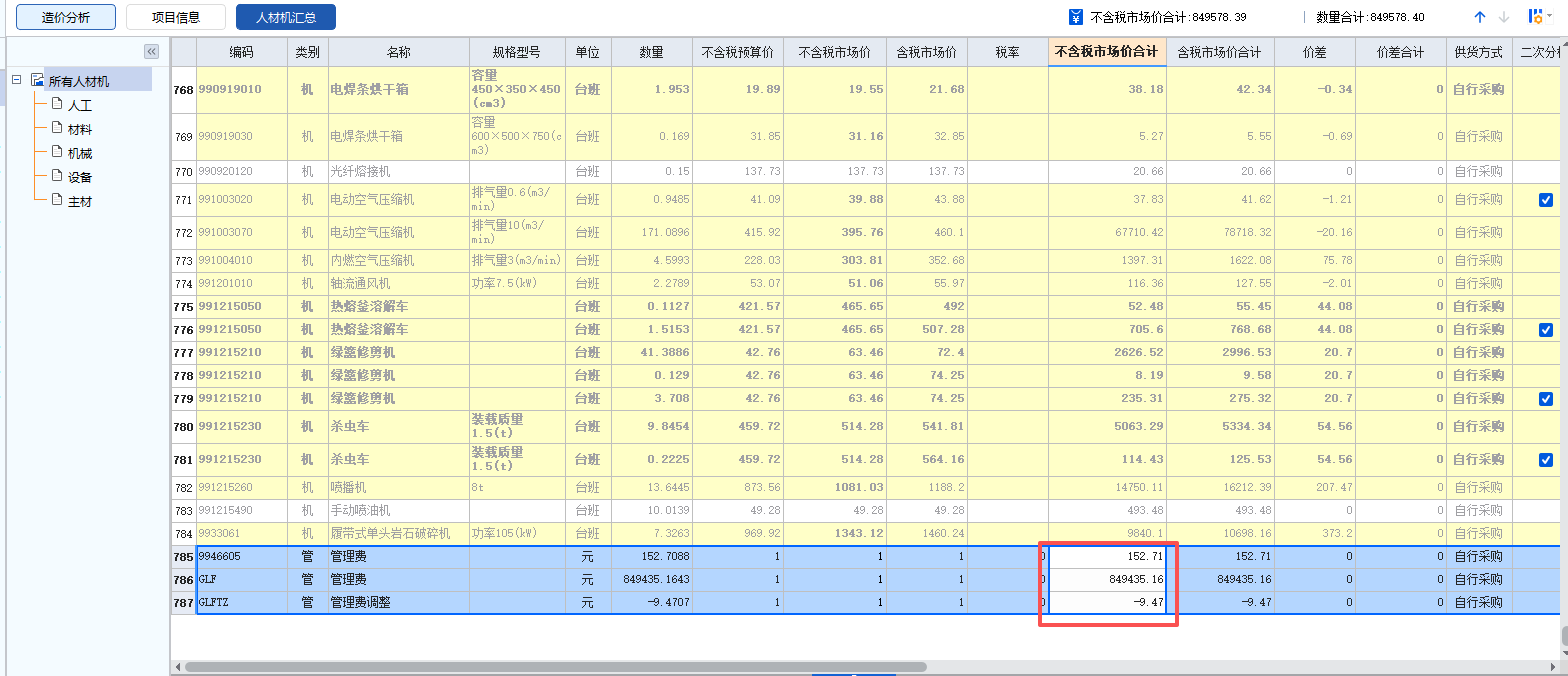Select the 人工 tree item

(80, 105)
